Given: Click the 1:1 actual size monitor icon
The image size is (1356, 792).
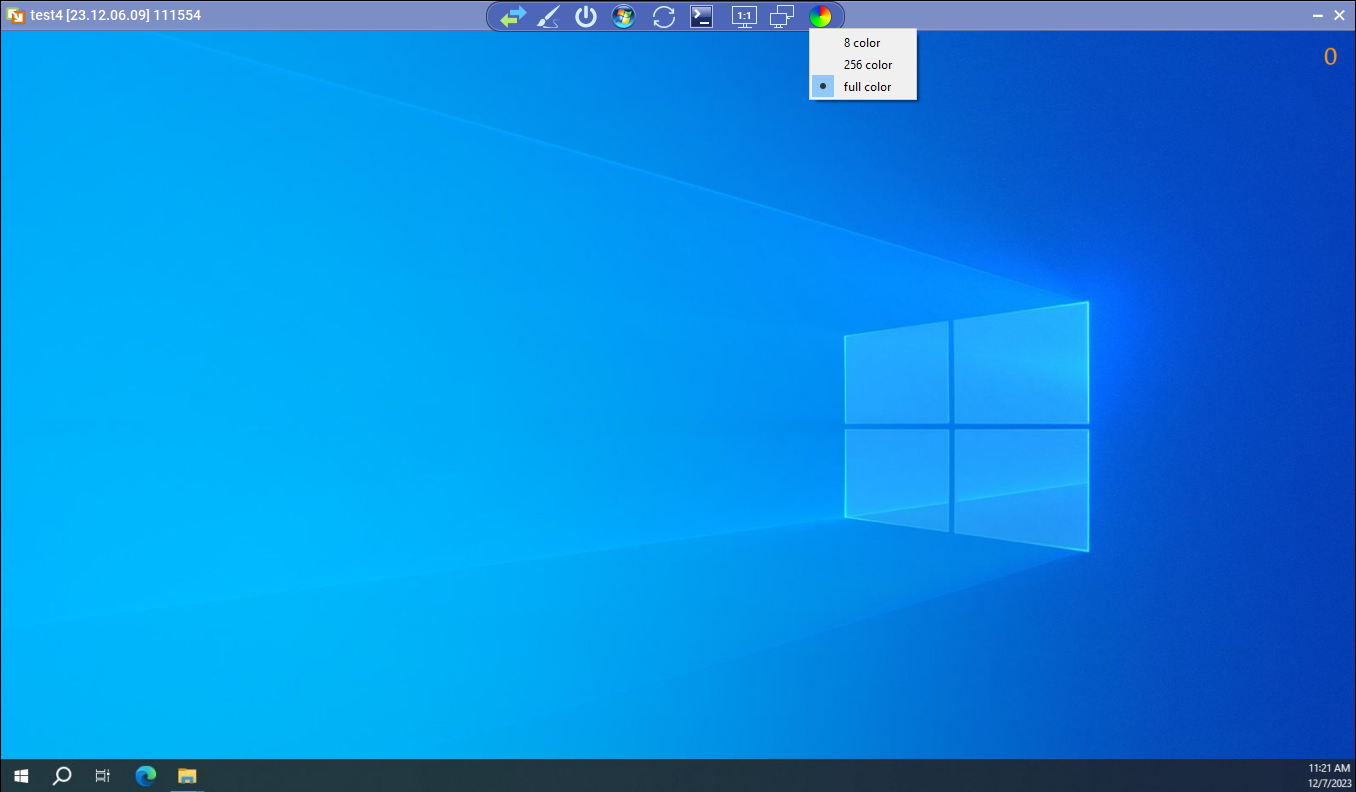Looking at the screenshot, I should point(744,16).
